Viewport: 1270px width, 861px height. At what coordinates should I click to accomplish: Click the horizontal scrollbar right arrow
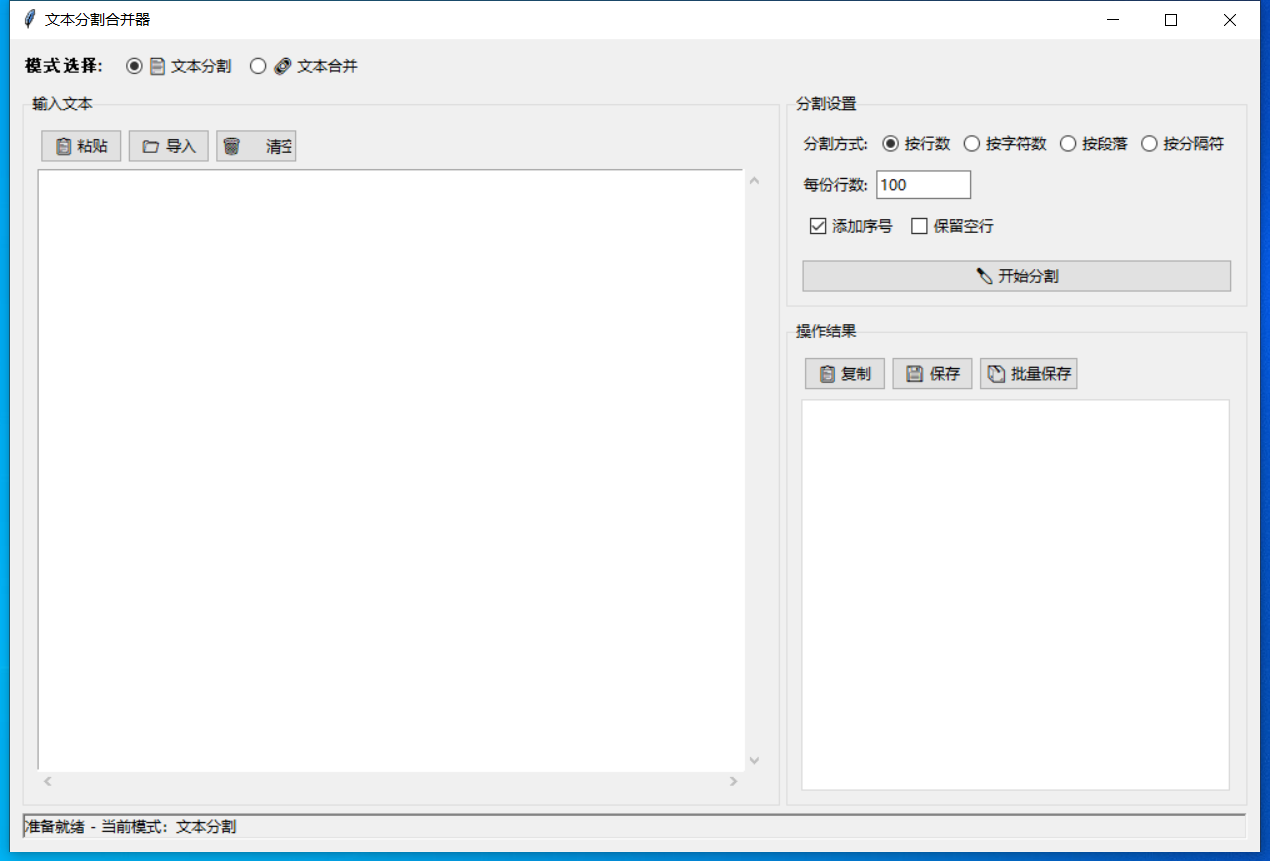click(734, 781)
